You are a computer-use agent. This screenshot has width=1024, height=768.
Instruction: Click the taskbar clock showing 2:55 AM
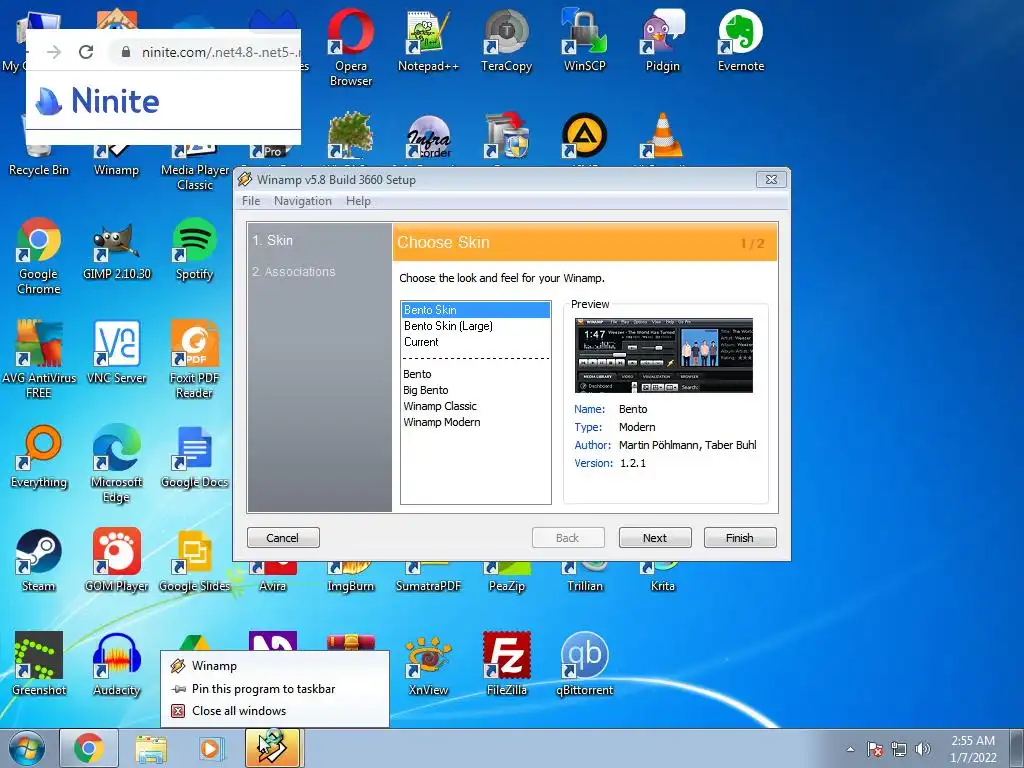pyautogui.click(x=973, y=749)
